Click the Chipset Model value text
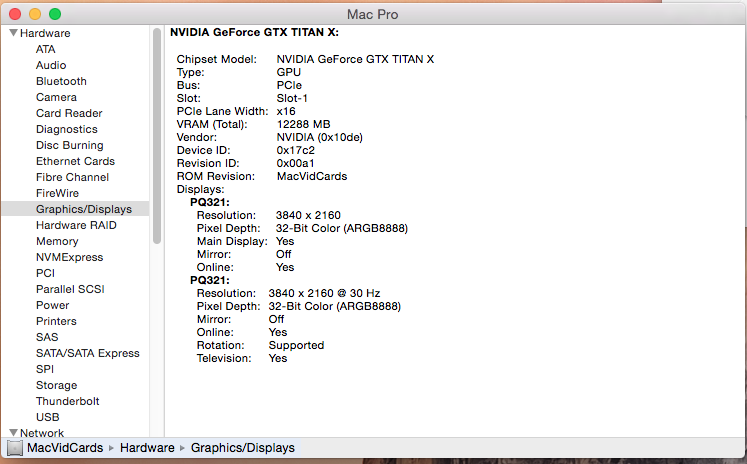 (355, 59)
